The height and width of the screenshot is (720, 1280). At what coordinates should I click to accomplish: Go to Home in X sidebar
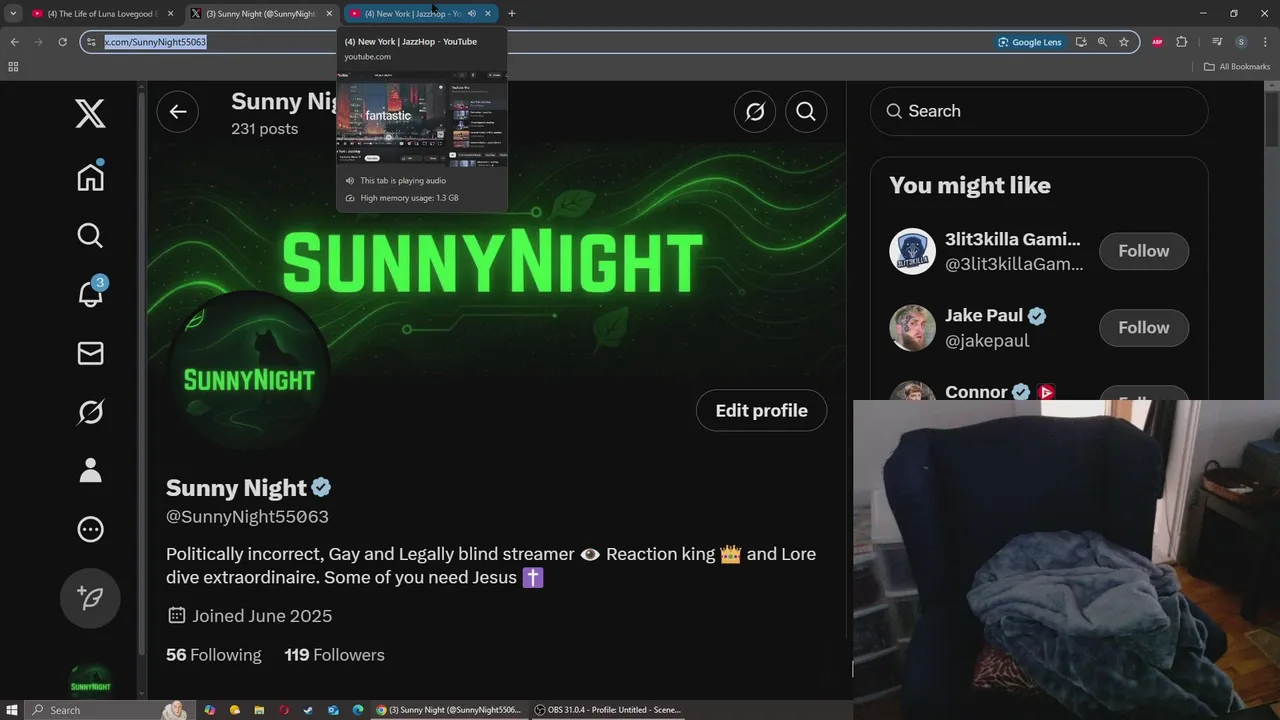90,176
